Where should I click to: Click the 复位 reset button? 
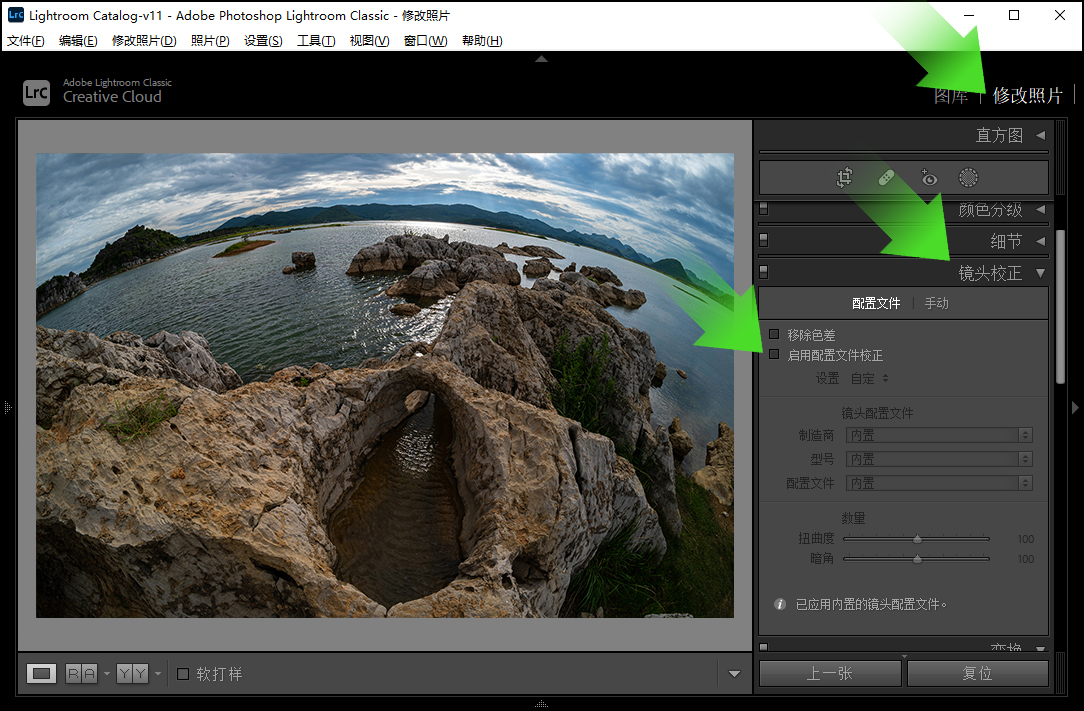pos(977,674)
